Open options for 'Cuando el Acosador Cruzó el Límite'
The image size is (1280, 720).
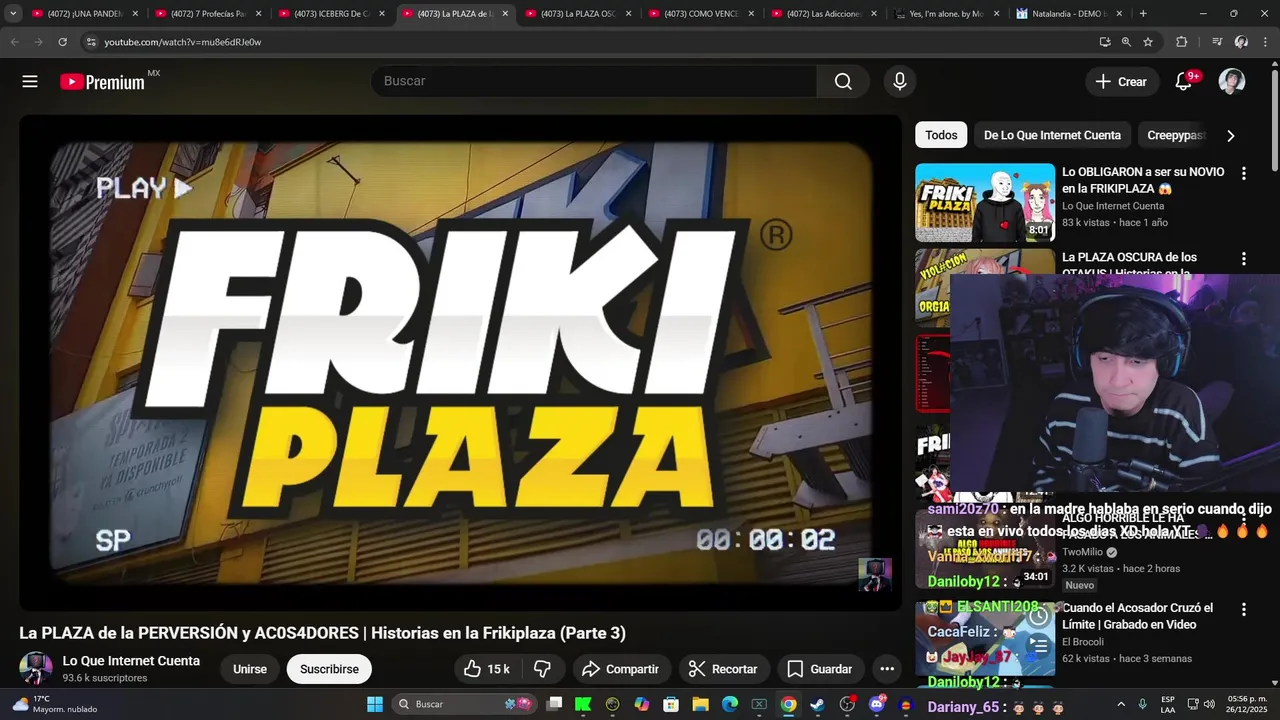tap(1243, 609)
